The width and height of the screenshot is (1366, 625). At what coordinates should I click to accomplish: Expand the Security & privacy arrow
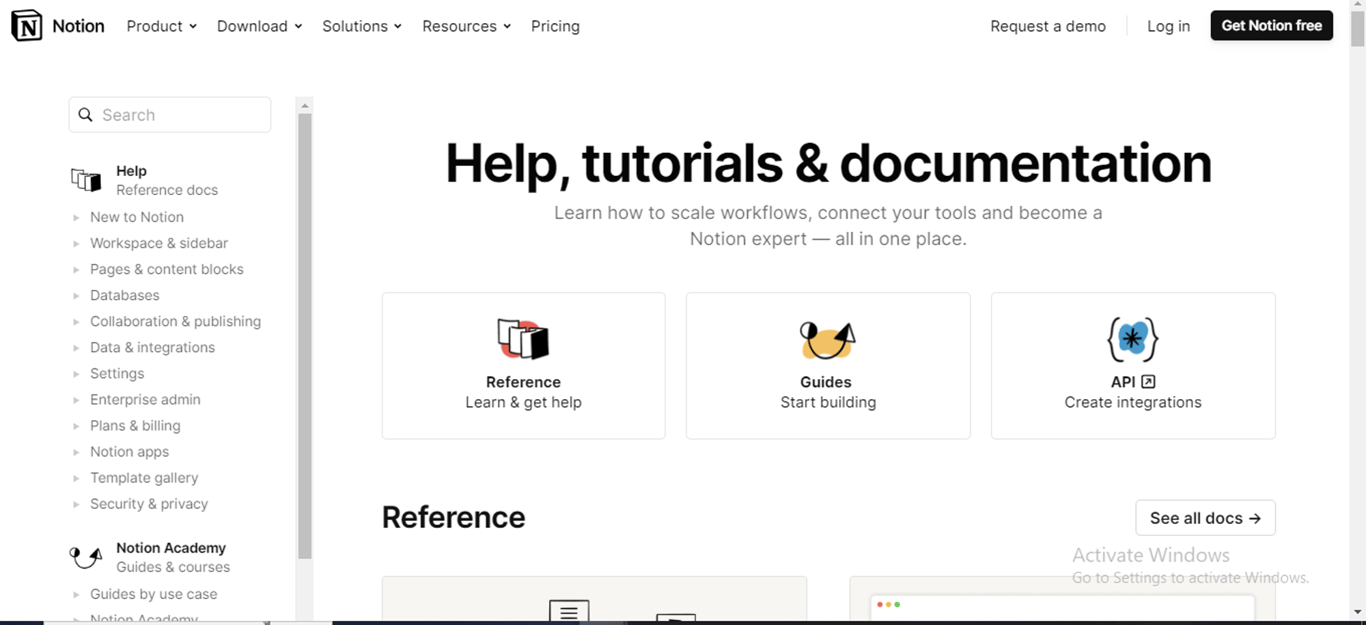tap(76, 504)
